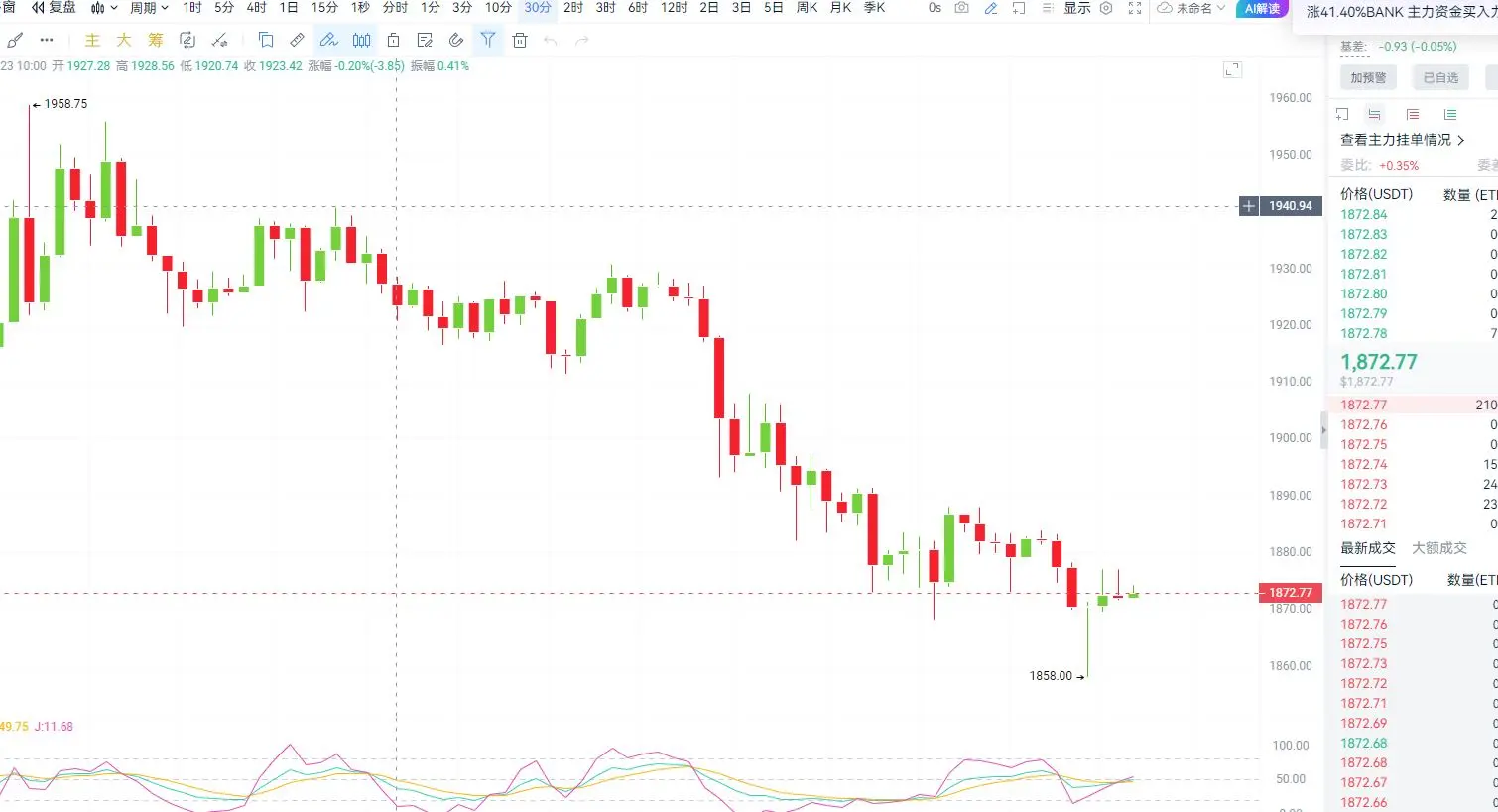Toggle the 大 large-order indicator

[x=124, y=41]
